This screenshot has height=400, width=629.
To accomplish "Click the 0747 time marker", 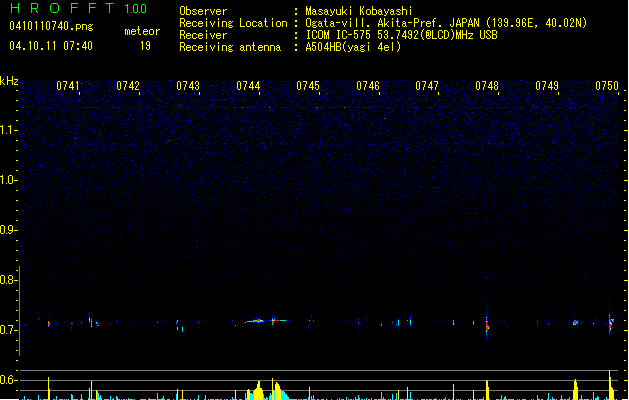I will click(x=427, y=86).
